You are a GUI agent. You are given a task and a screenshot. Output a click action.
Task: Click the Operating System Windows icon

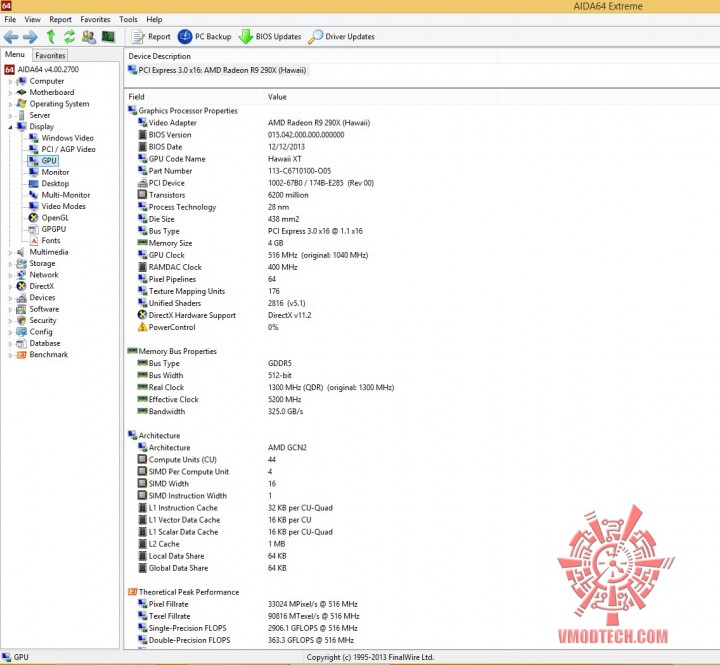tap(21, 104)
